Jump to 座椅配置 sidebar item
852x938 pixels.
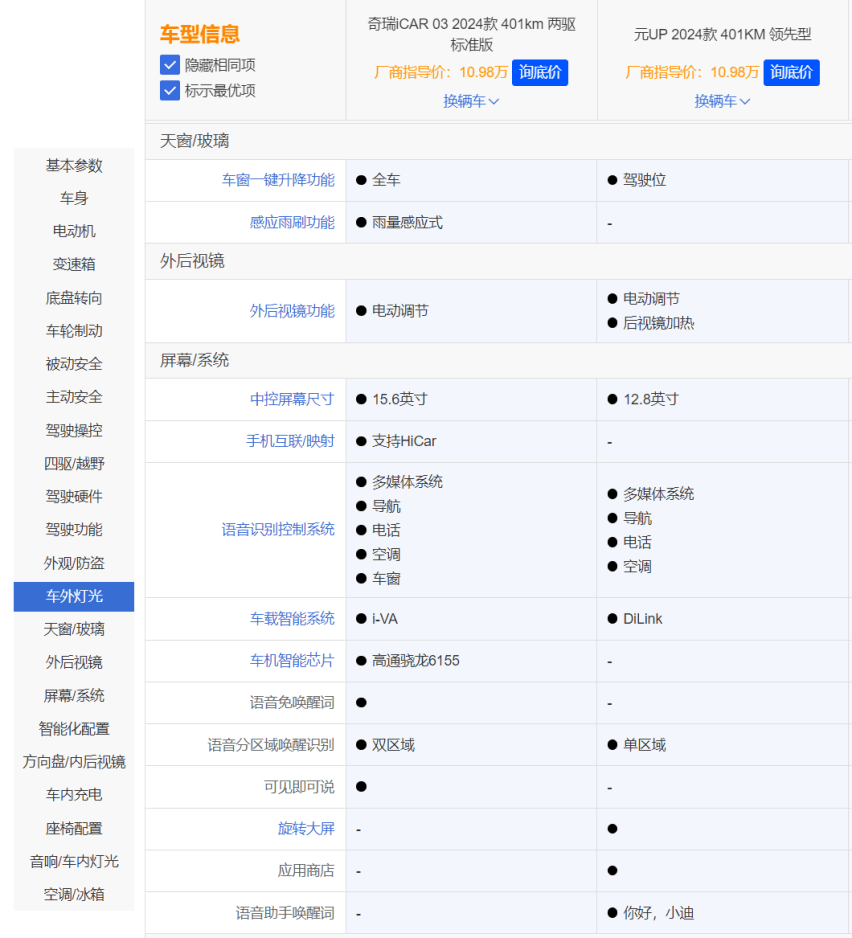point(74,829)
